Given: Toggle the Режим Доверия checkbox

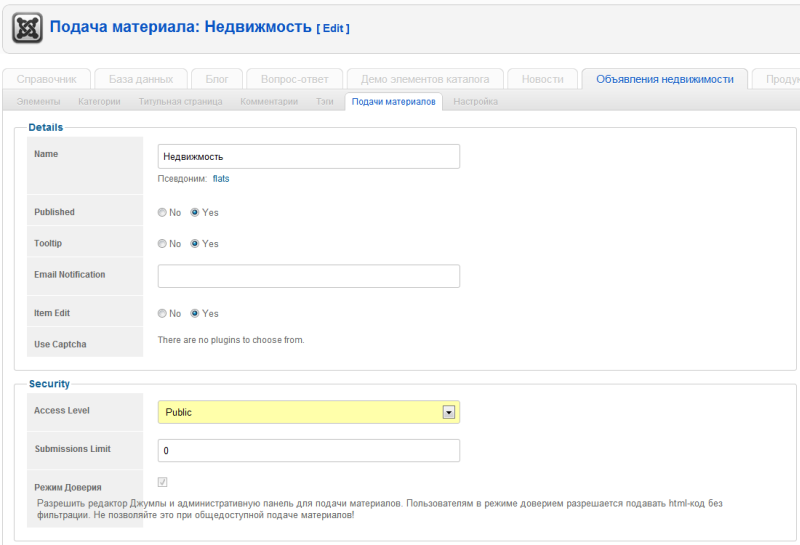Looking at the screenshot, I should coord(163,482).
